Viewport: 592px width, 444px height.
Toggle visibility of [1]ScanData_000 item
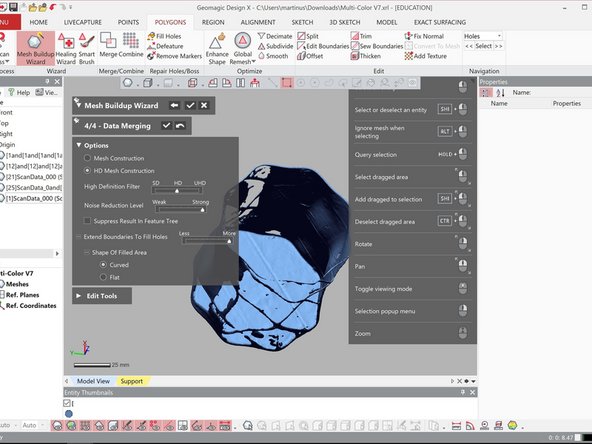(x=2, y=198)
